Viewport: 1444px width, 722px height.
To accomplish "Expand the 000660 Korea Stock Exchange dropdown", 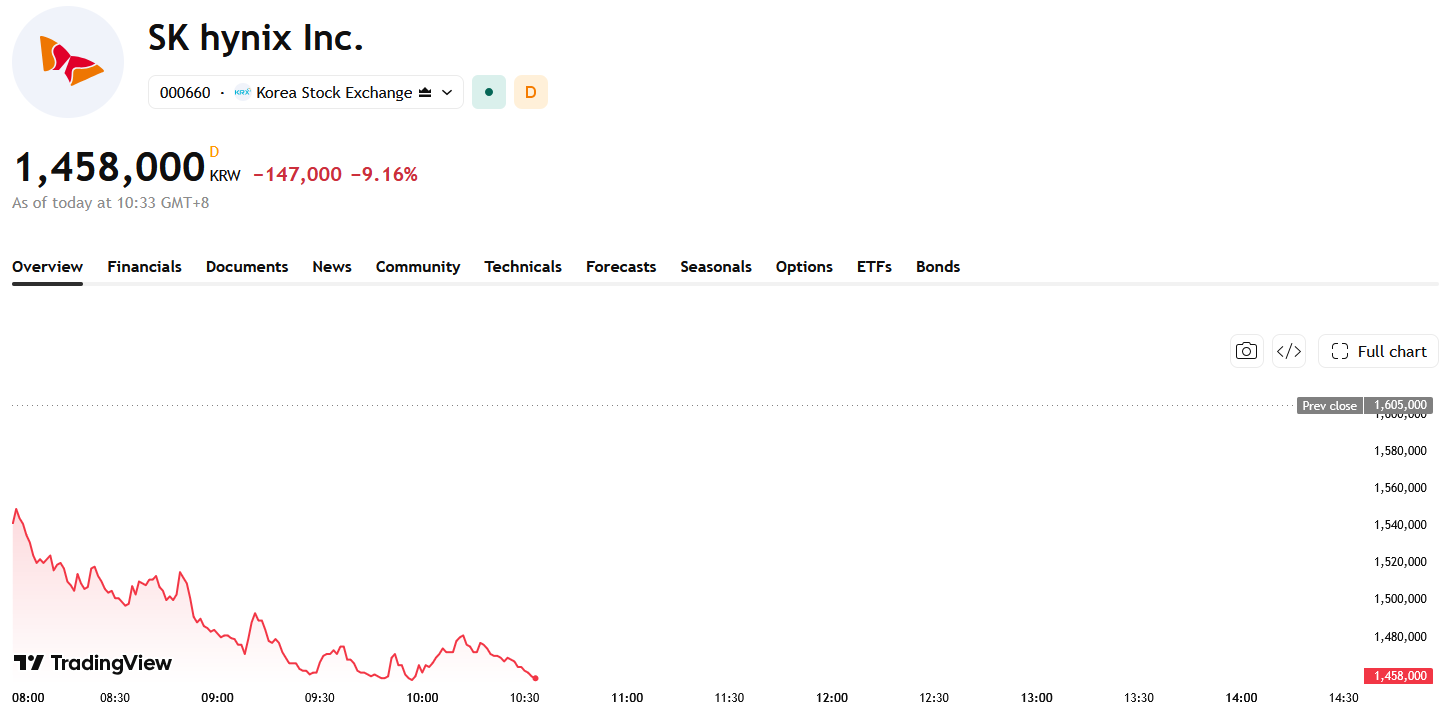I will (x=306, y=92).
